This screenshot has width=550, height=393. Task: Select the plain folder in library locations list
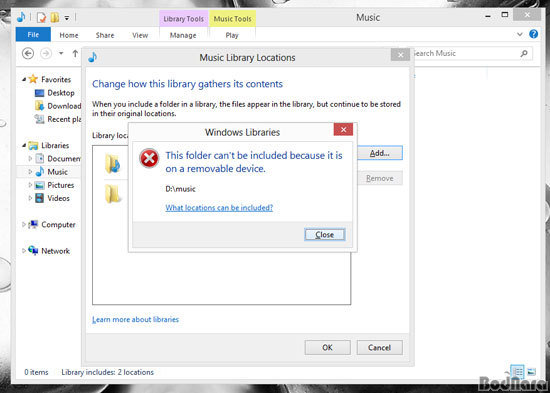(x=113, y=193)
